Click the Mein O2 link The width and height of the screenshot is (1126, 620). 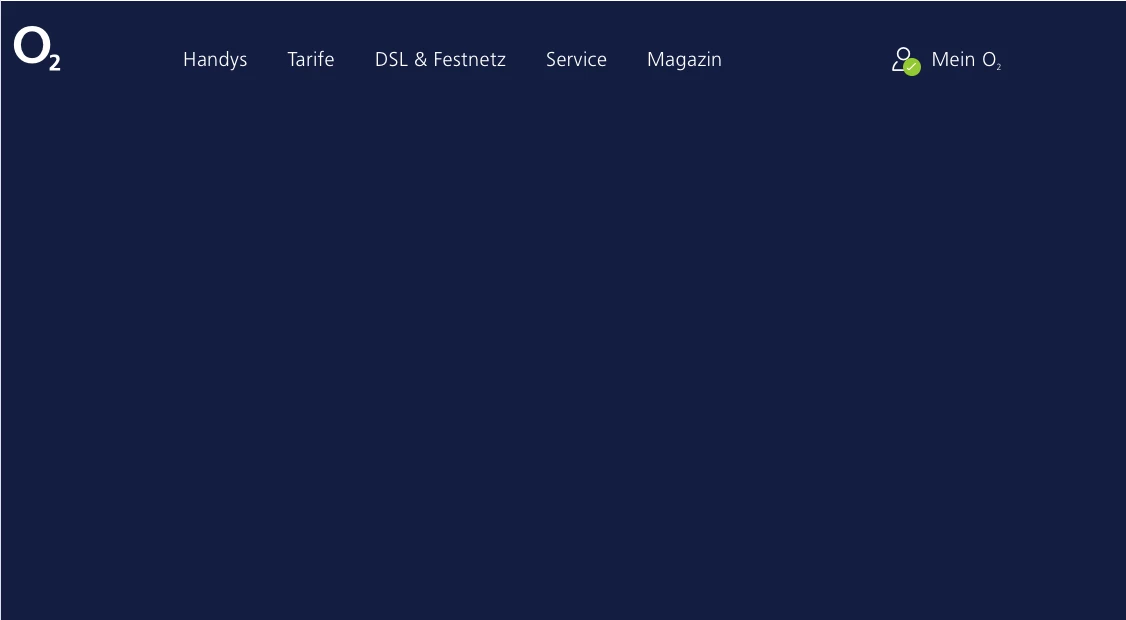(x=966, y=60)
